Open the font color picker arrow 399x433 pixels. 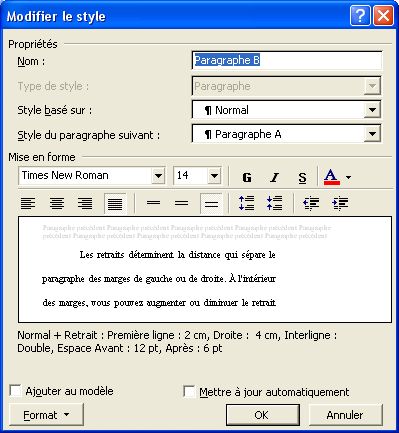pyautogui.click(x=348, y=177)
